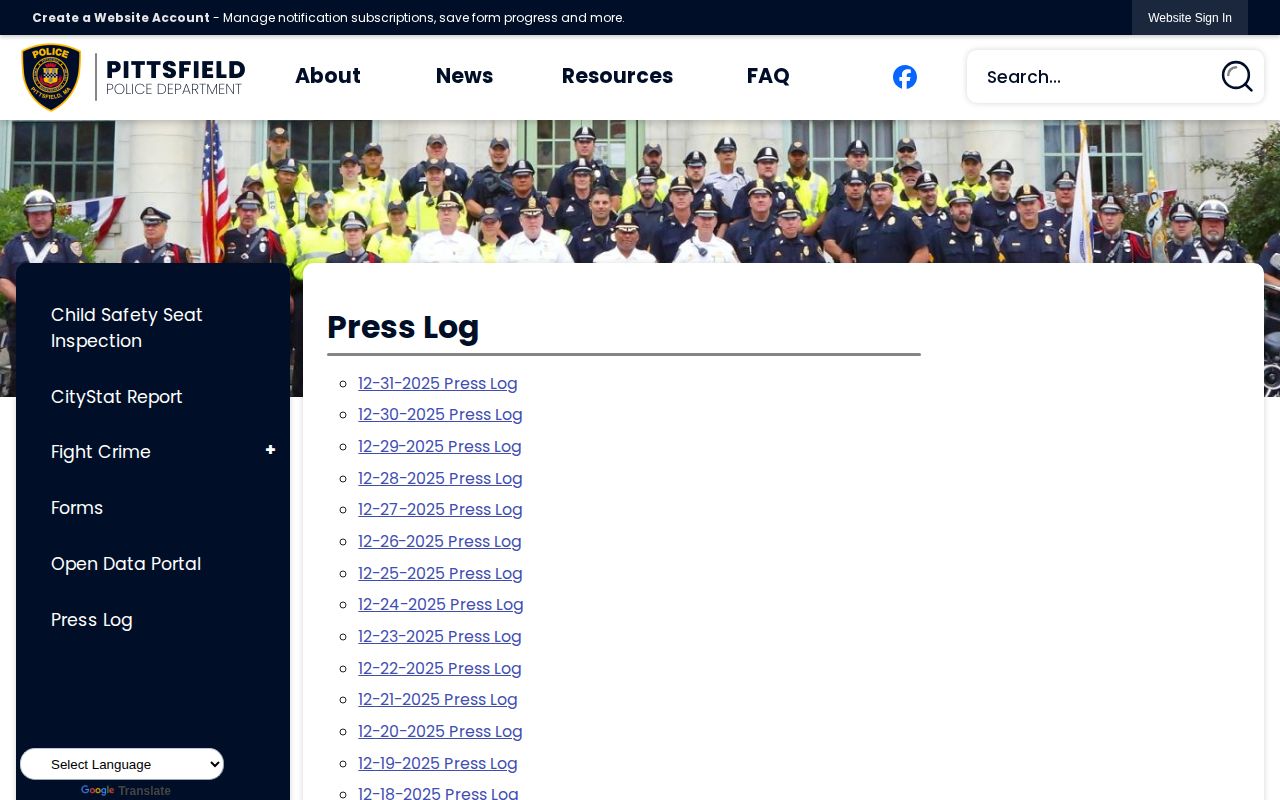
Task: Open the Pittsfield Police Facebook page icon
Action: [x=905, y=77]
